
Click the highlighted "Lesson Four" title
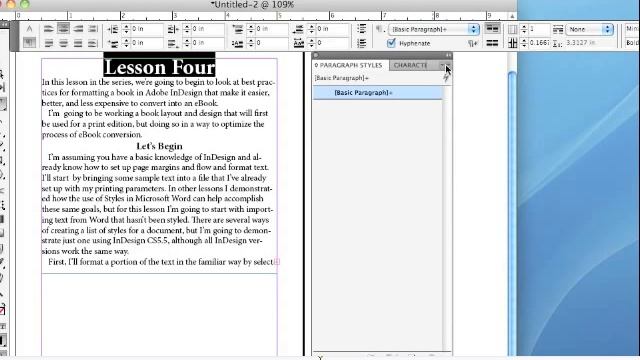pyautogui.click(x=159, y=67)
